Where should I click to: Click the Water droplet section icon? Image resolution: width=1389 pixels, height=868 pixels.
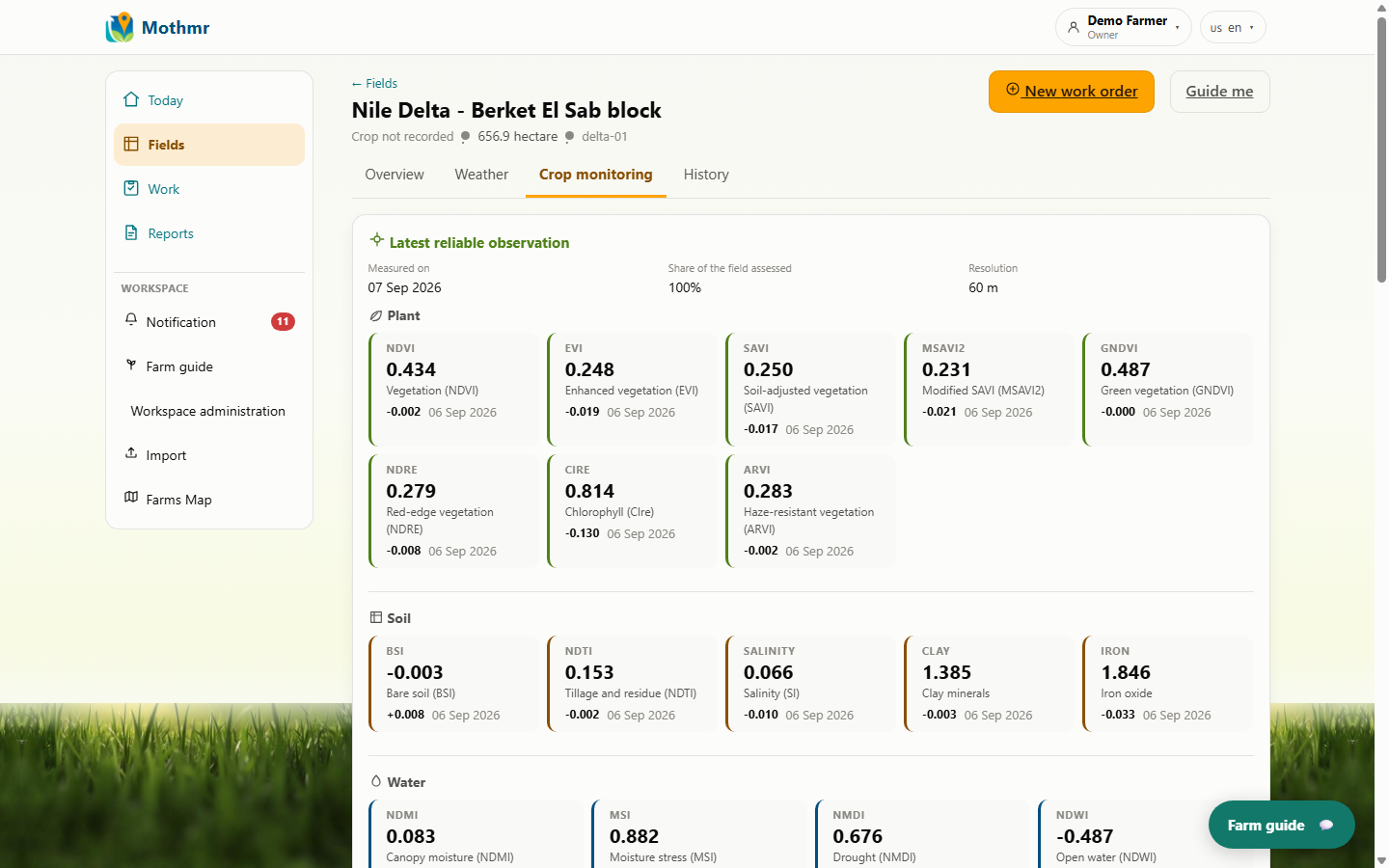(376, 781)
